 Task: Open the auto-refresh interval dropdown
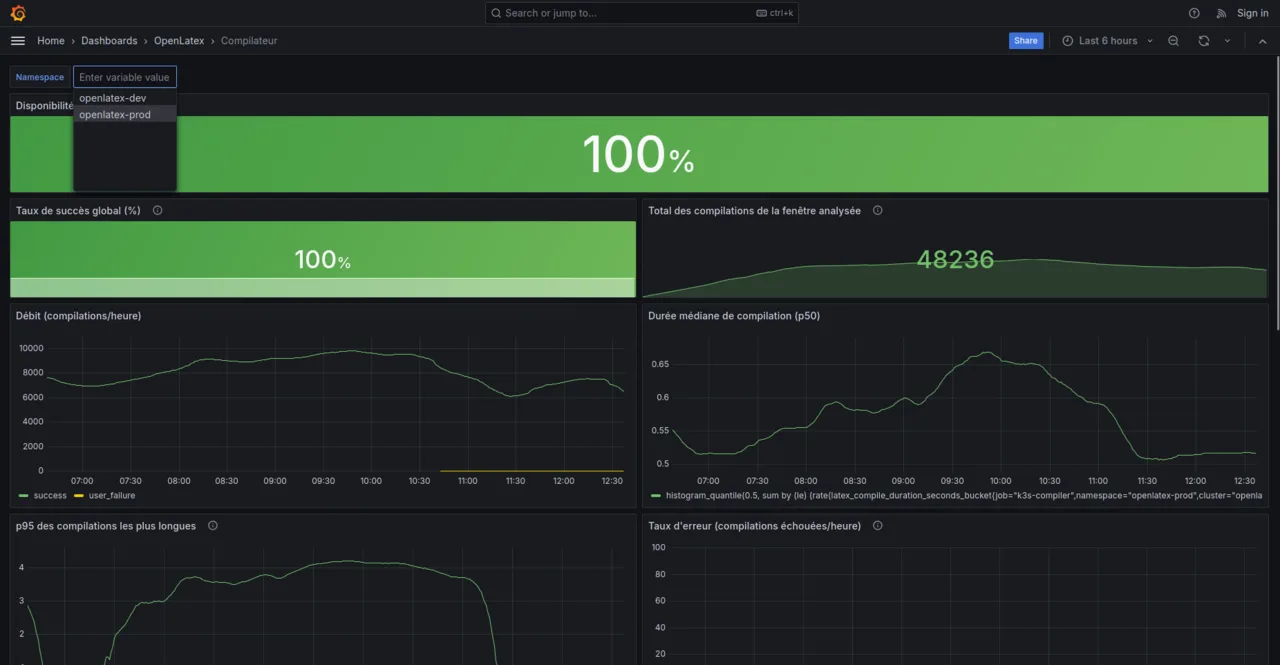pos(1228,41)
